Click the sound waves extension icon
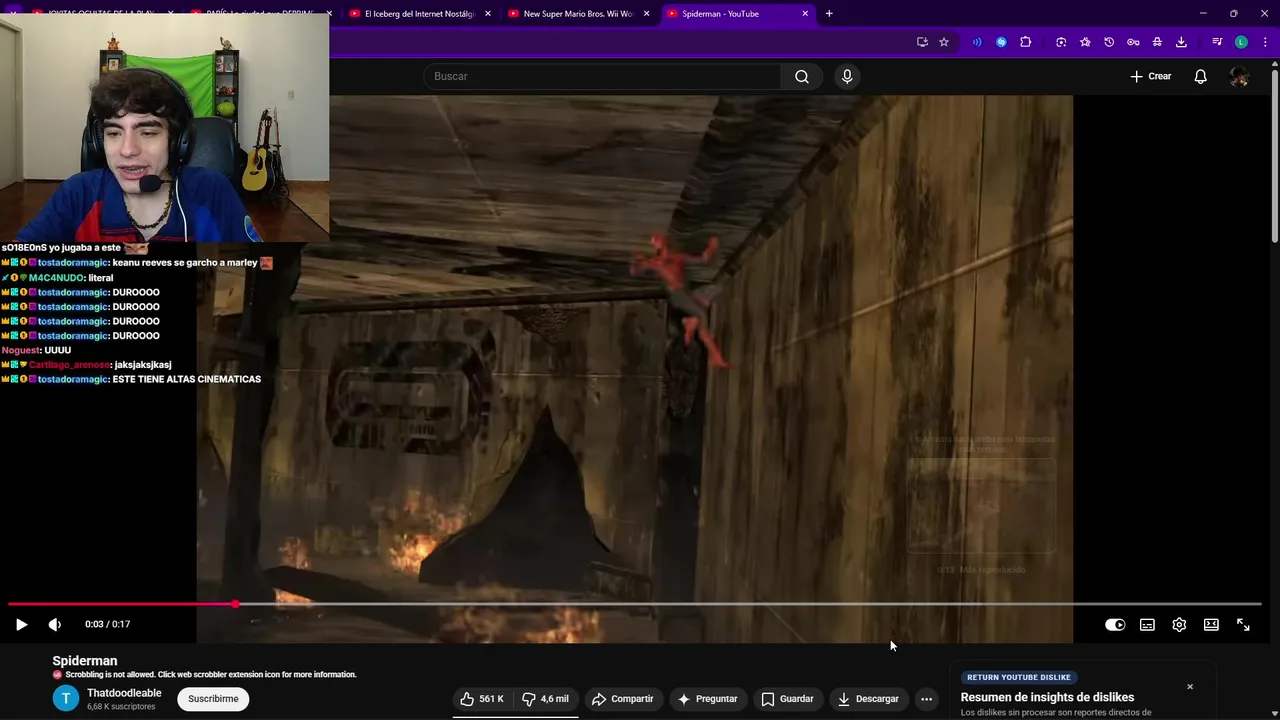This screenshot has width=1280, height=720. (977, 42)
